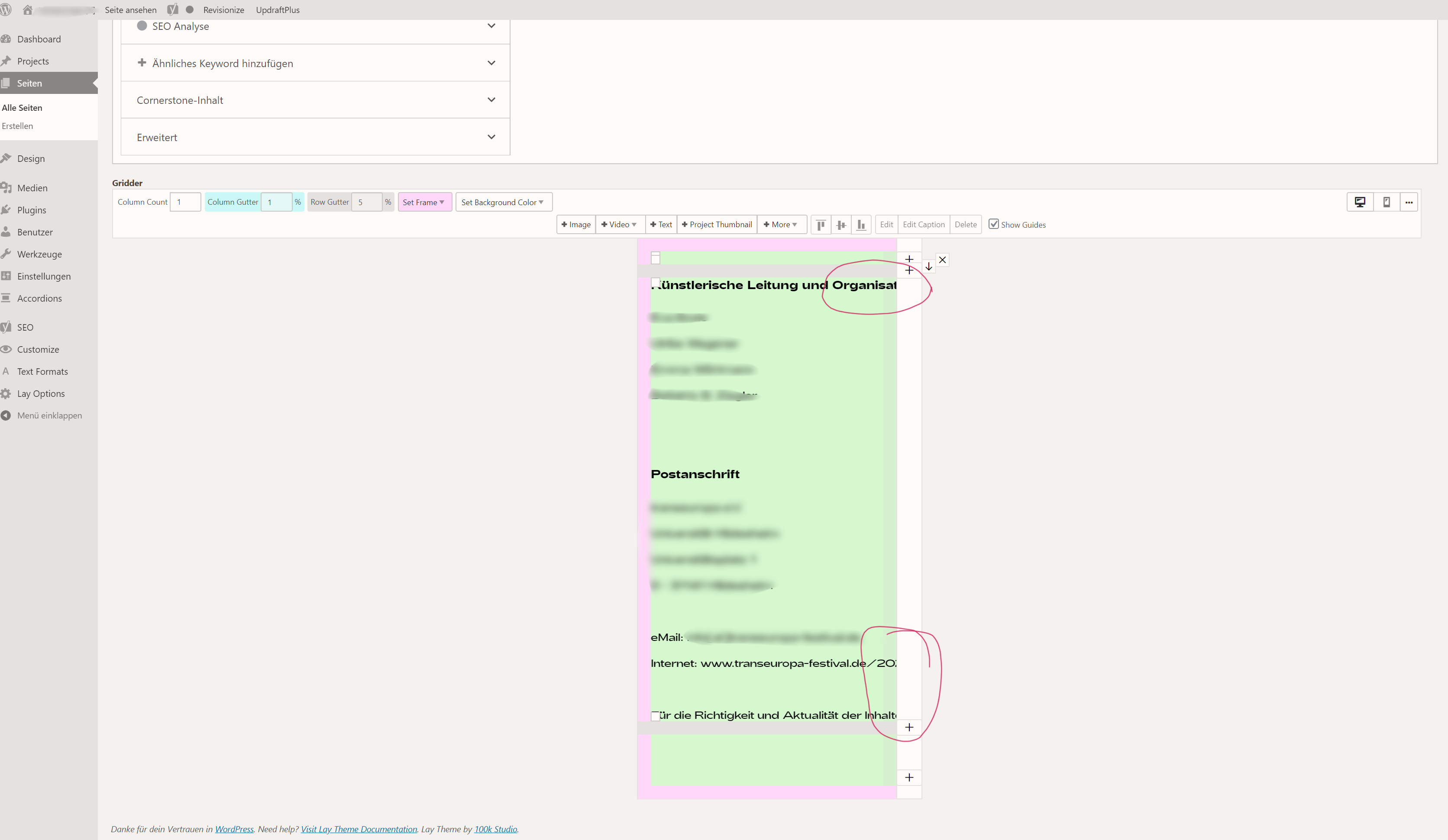Open Medien in the sidebar menu

tap(32, 188)
